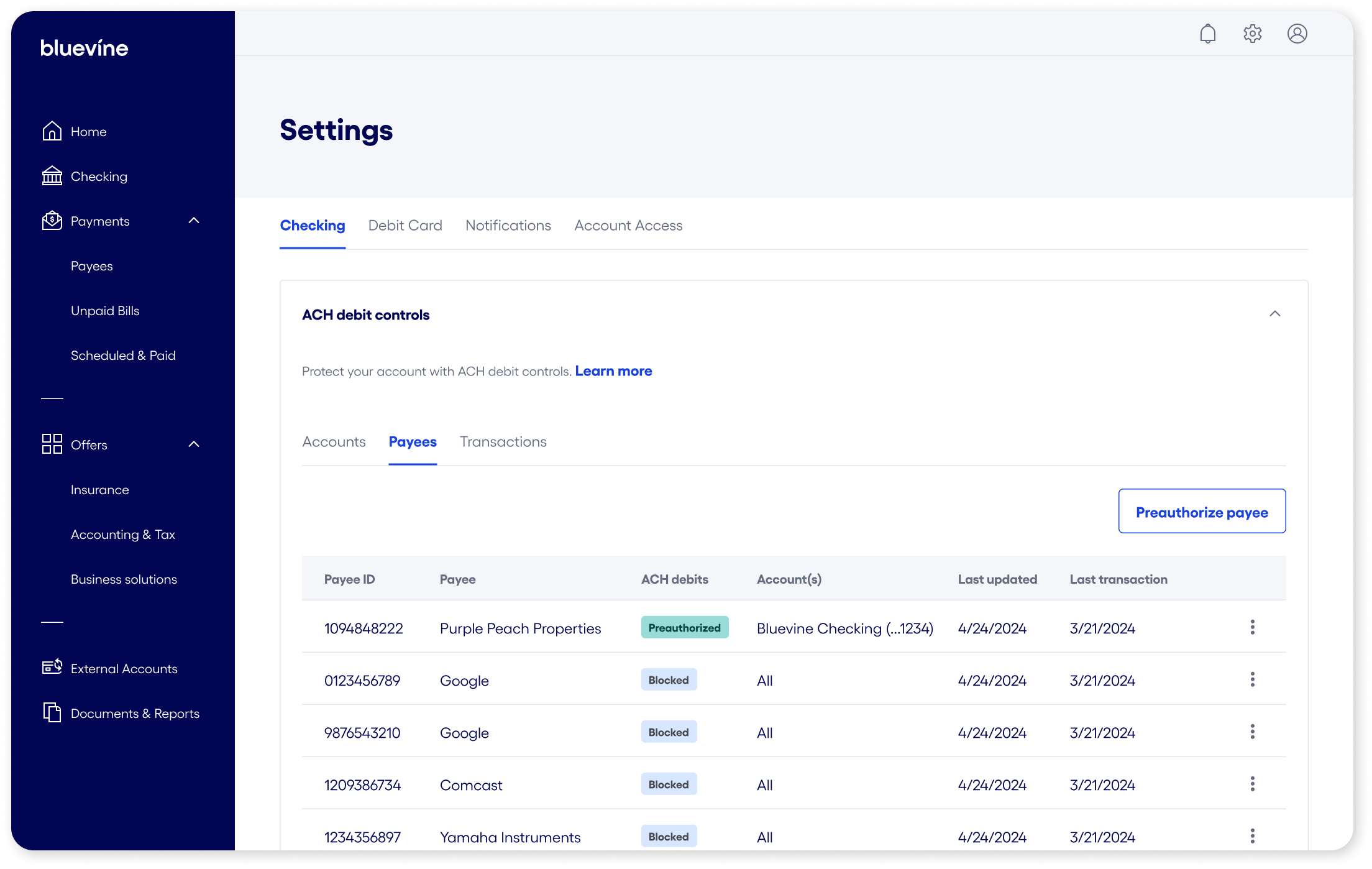The image size is (1372, 869).
Task: Open the notifications bell icon
Action: [1207, 34]
